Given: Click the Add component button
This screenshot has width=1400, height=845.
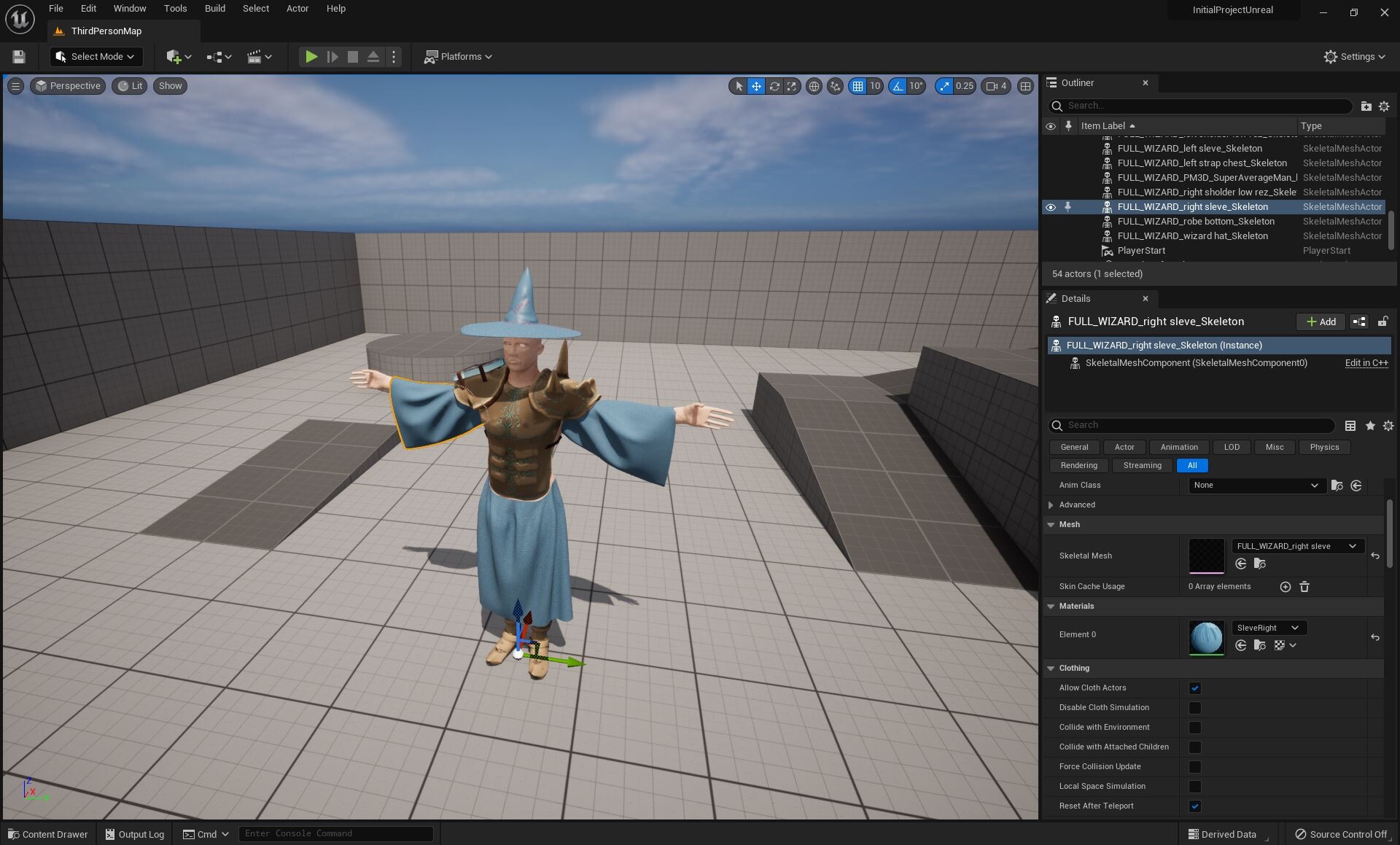Looking at the screenshot, I should tap(1321, 322).
